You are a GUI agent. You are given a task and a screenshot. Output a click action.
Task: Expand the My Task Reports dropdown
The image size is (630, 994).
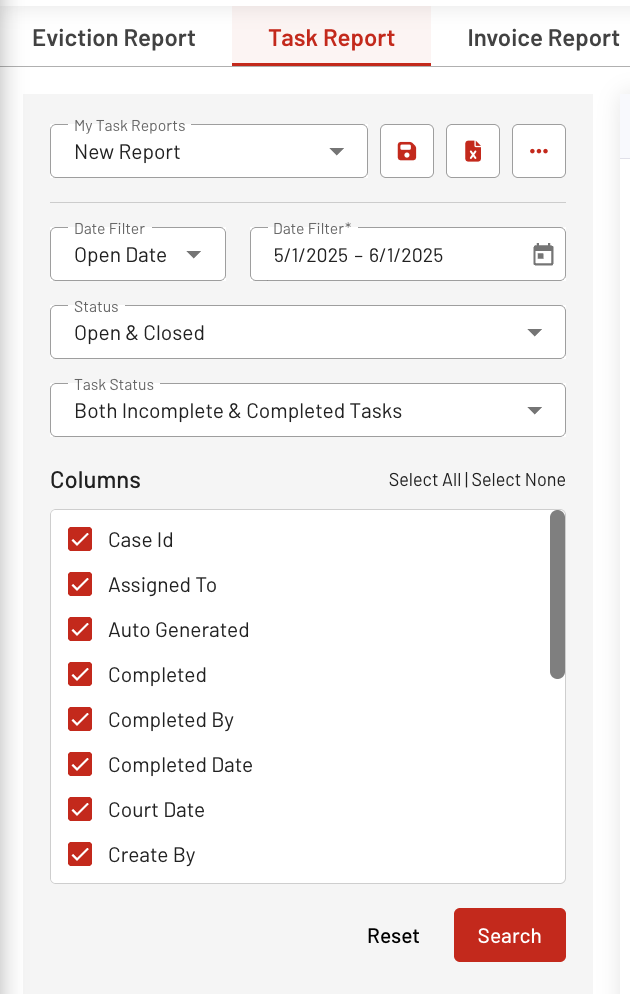coord(209,151)
